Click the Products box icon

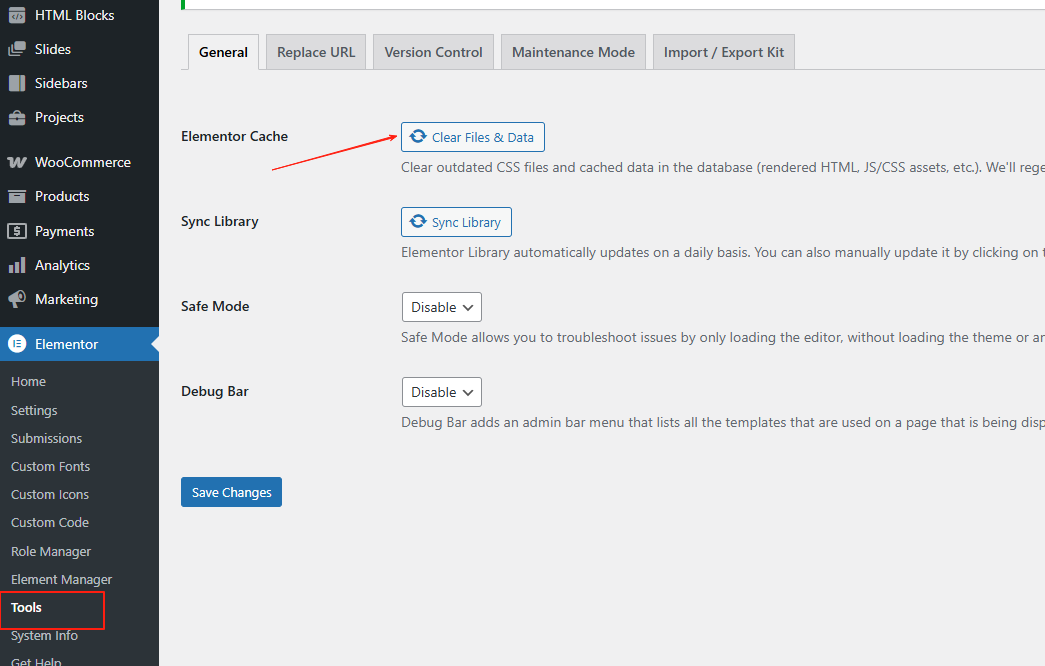[17, 196]
